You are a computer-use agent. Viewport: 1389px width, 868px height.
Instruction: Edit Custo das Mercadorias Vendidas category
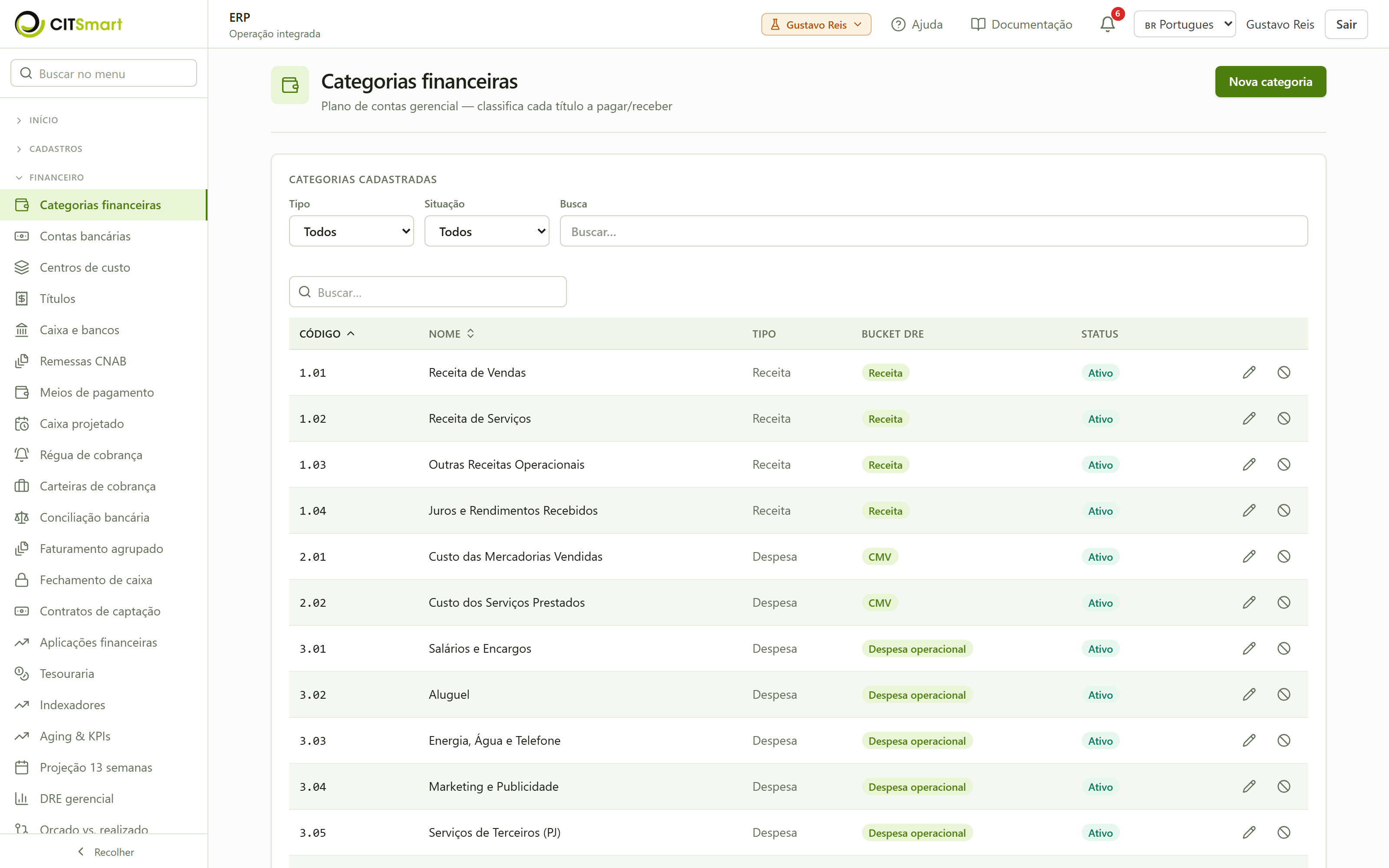pyautogui.click(x=1249, y=556)
